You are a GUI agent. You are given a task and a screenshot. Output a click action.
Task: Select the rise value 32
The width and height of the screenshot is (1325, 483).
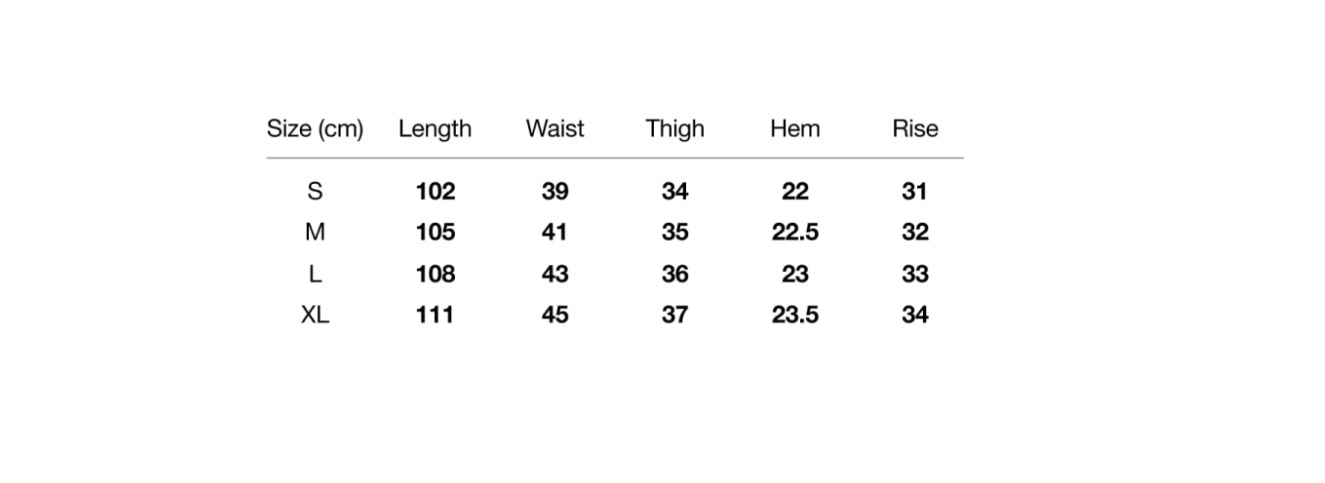915,232
